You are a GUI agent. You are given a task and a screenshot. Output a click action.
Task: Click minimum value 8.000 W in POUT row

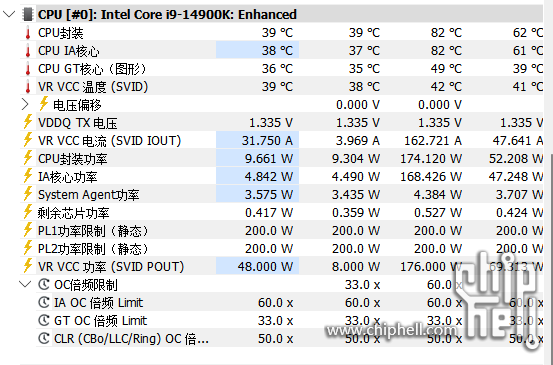[356, 267]
